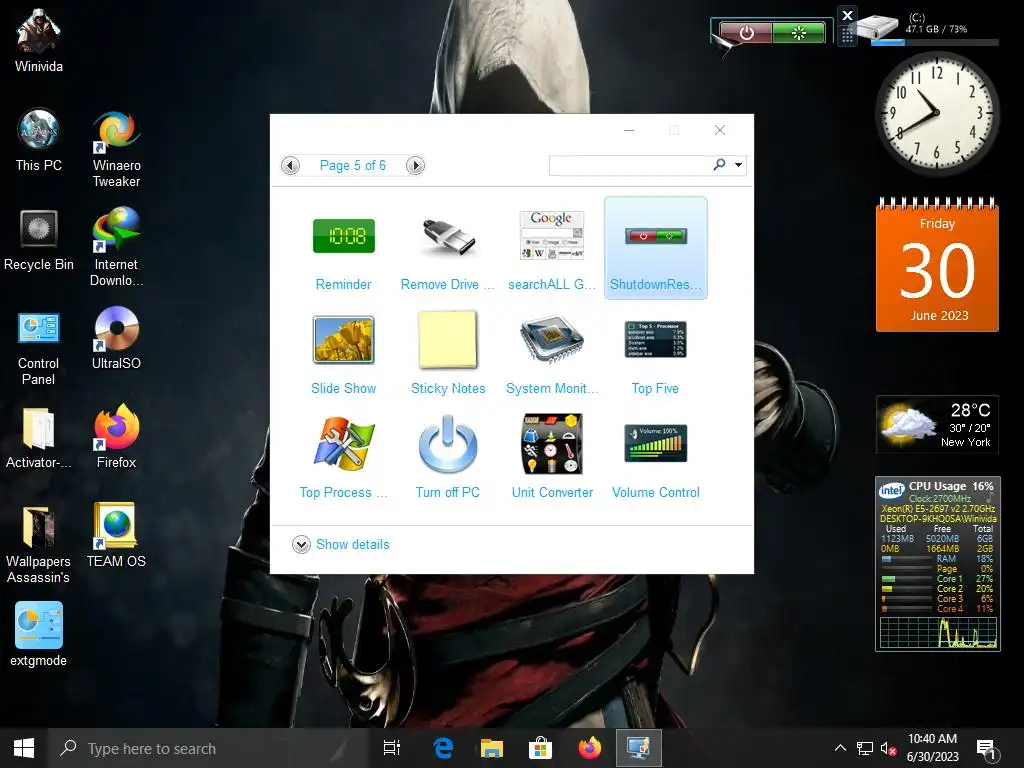Open Internet Download Manager shortcut
The image size is (1024, 768).
116,247
